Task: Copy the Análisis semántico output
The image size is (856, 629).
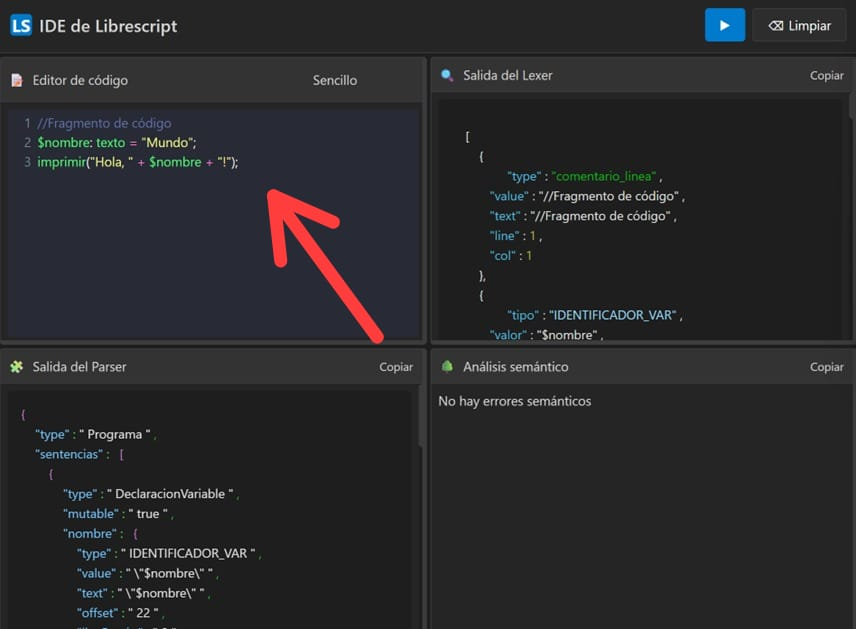Action: pos(827,367)
